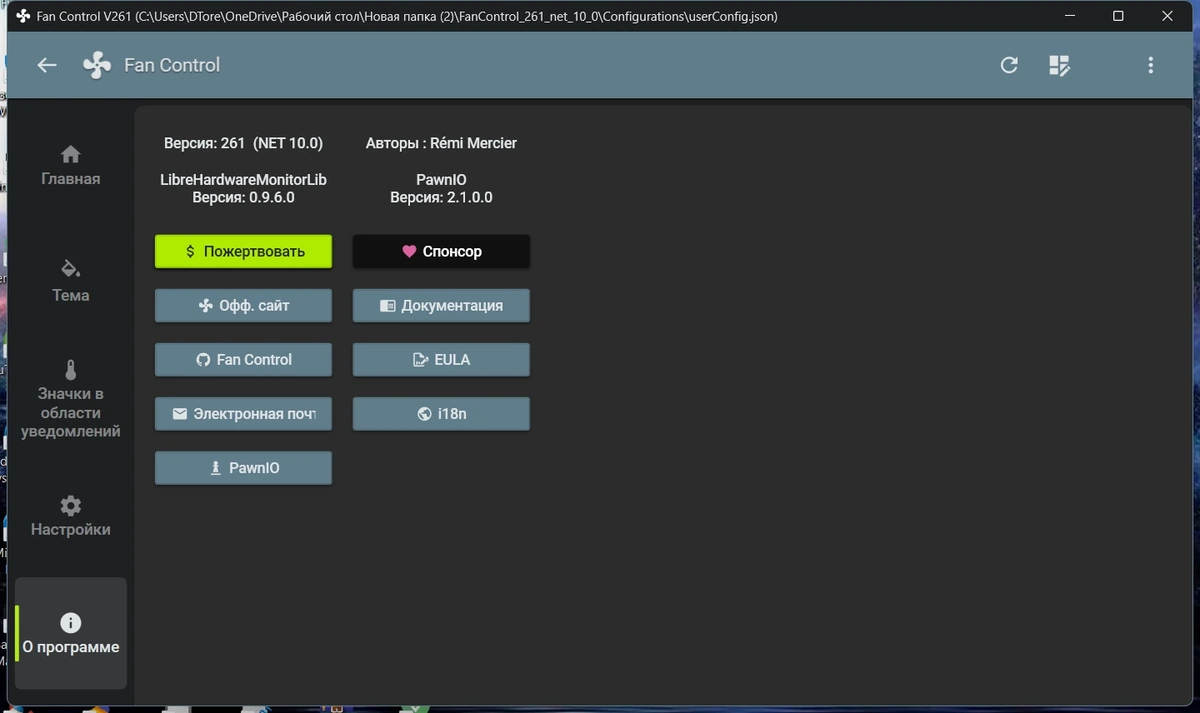Maximize the Fan Control window
1200x713 pixels.
click(1118, 16)
